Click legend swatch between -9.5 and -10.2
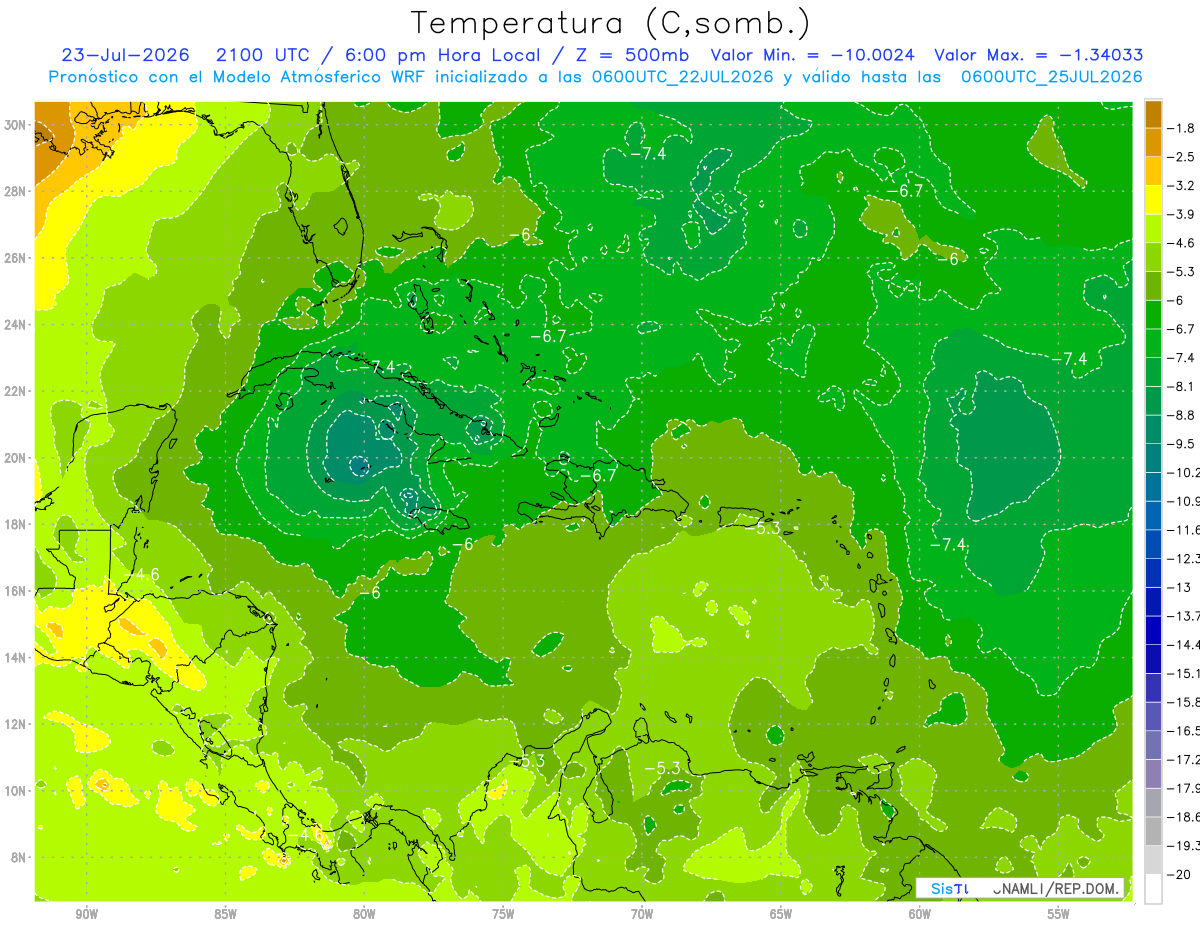Viewport: 1200px width, 927px height. click(1153, 458)
